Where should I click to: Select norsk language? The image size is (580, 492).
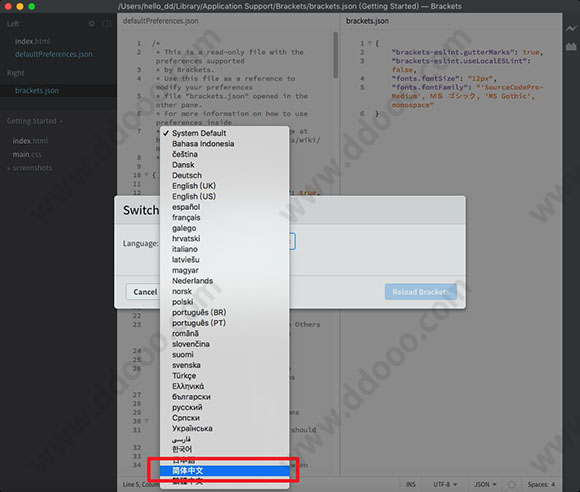pyautogui.click(x=225, y=292)
